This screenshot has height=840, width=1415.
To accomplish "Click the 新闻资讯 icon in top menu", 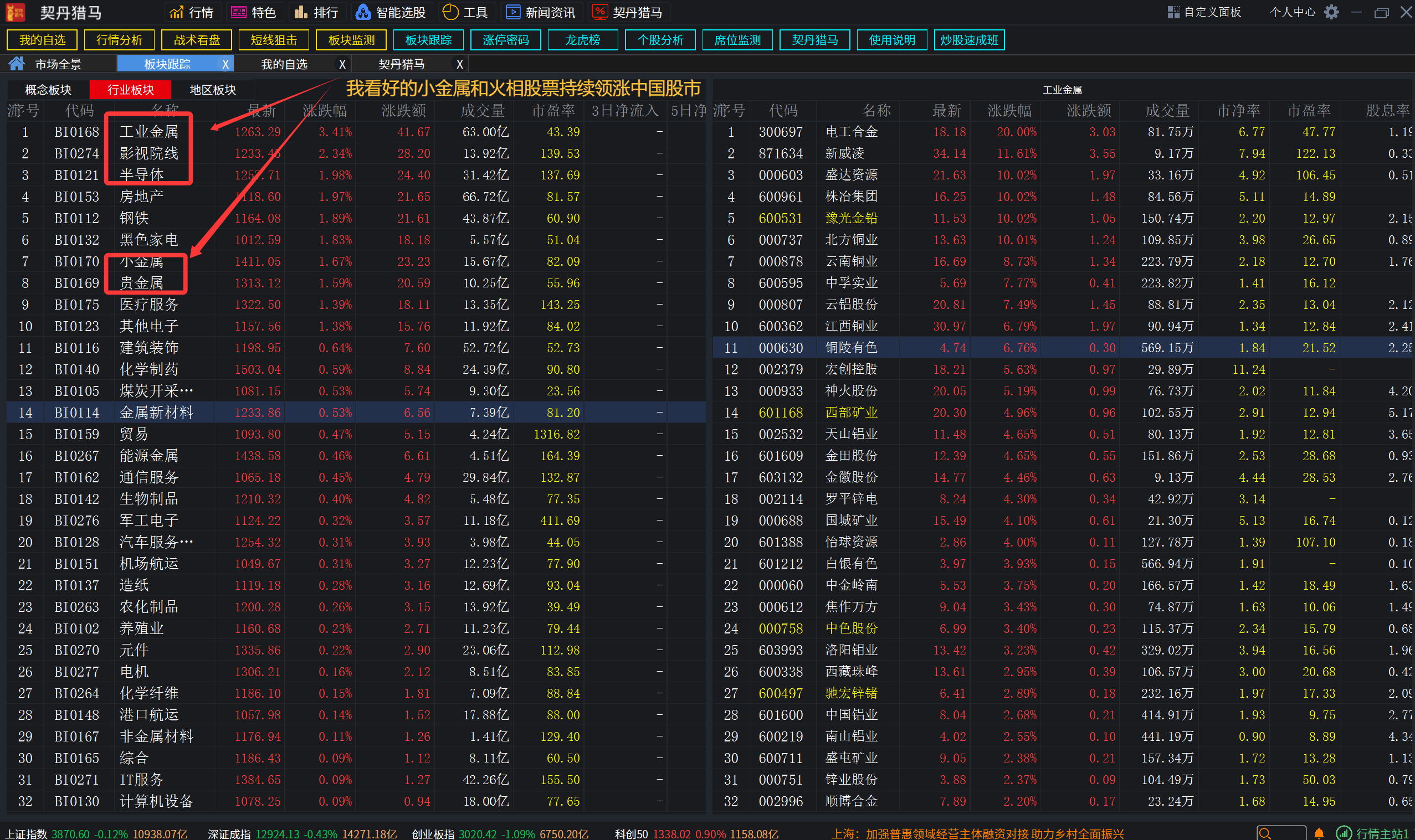I will point(512,12).
